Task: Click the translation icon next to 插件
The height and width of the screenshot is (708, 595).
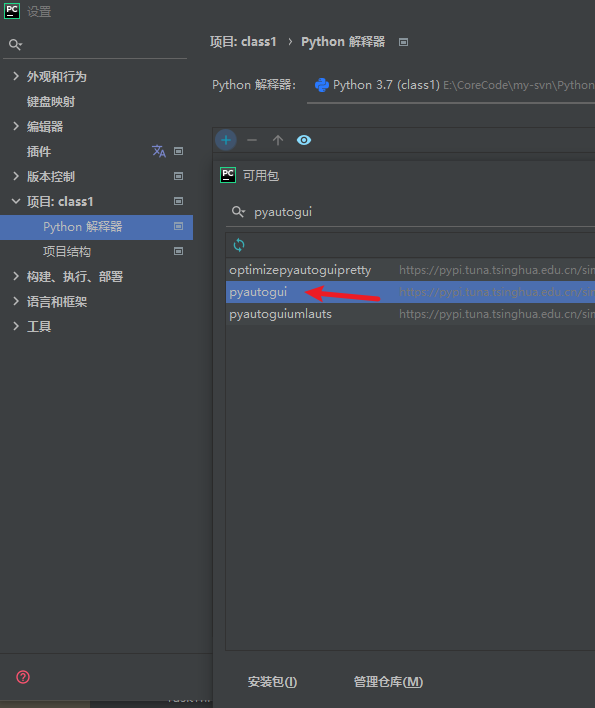Action: [158, 151]
